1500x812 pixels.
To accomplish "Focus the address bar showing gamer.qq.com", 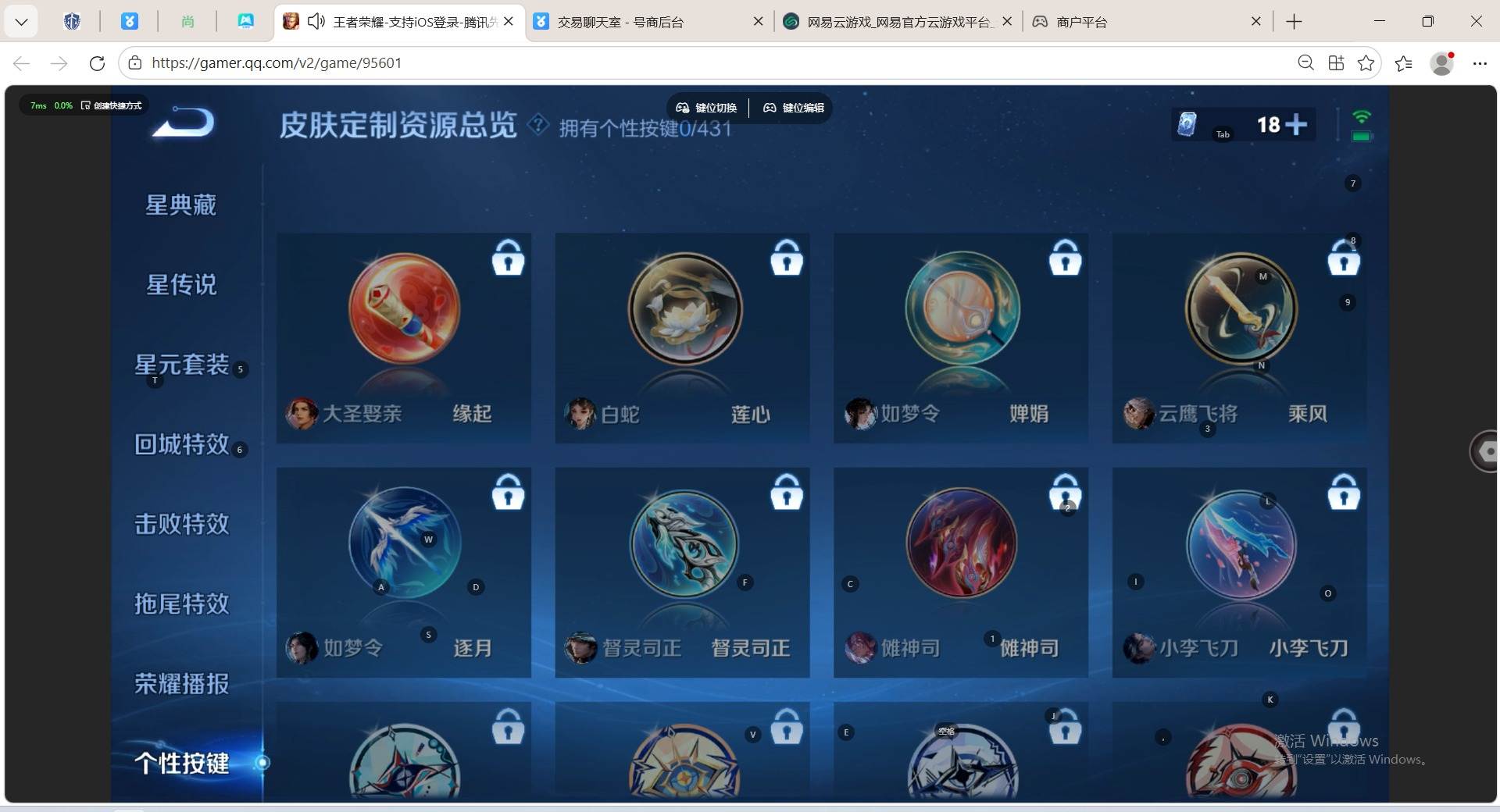I will [x=703, y=63].
